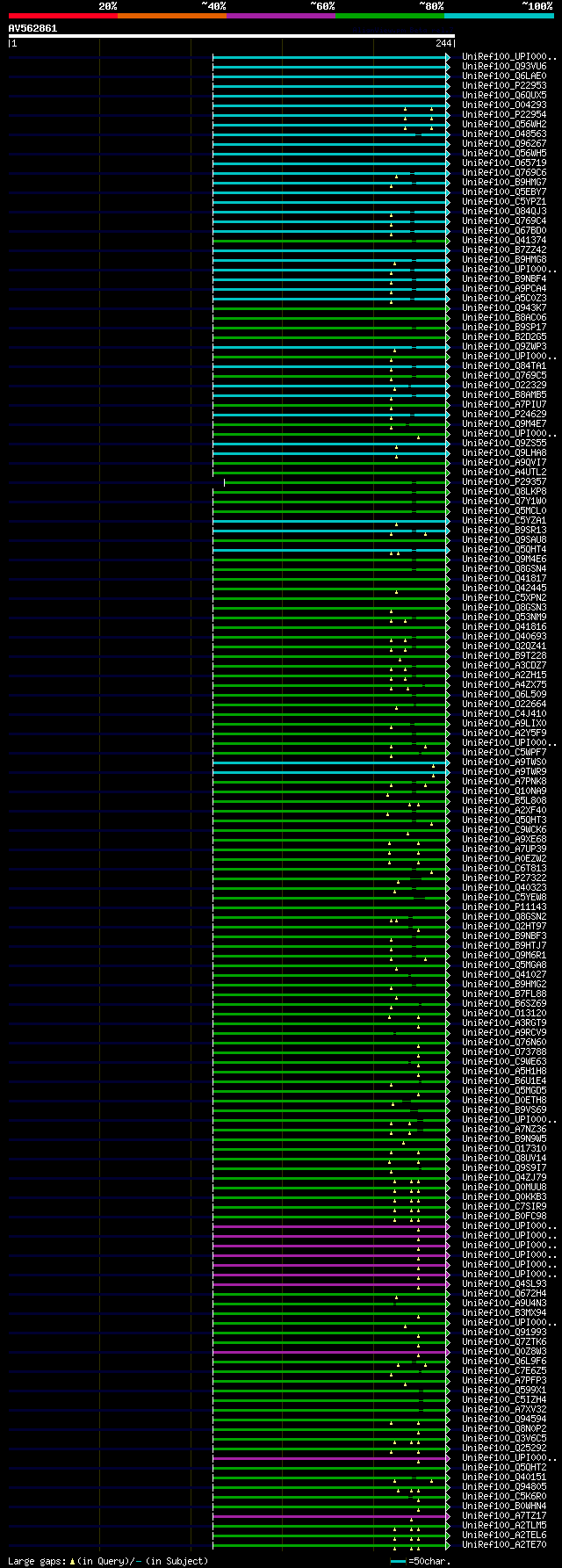Click the green ~80% legend segment
This screenshot has width=562, height=1568.
390,16
